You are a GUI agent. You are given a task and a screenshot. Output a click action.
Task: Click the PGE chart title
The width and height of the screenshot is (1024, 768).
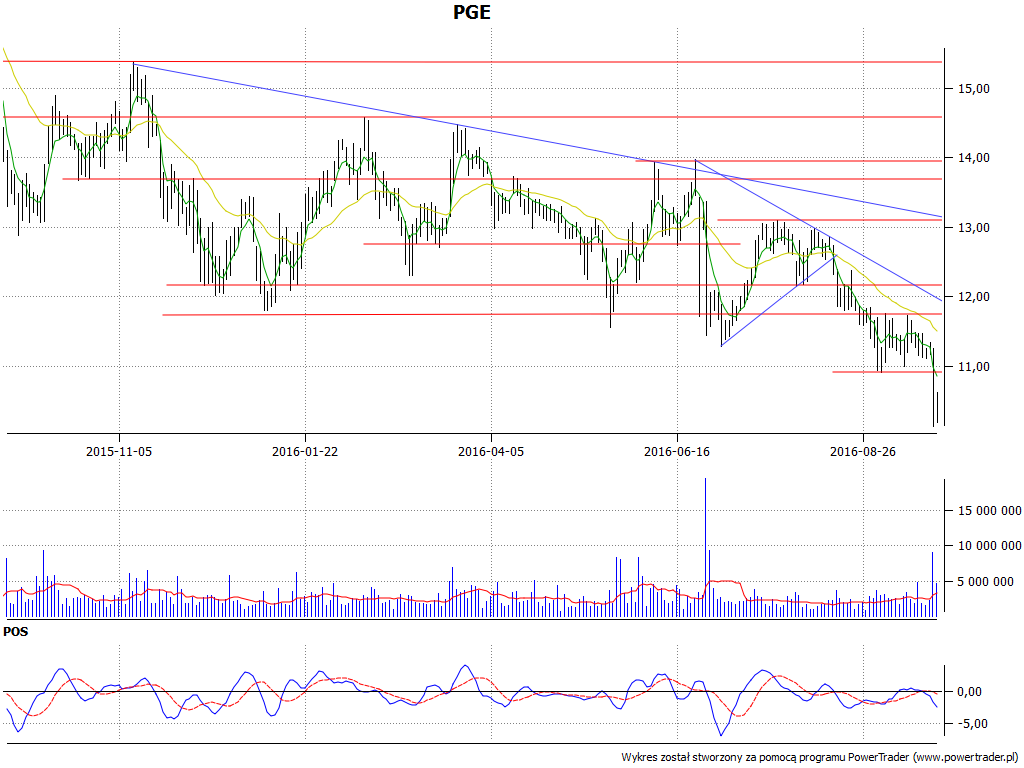pyautogui.click(x=472, y=12)
